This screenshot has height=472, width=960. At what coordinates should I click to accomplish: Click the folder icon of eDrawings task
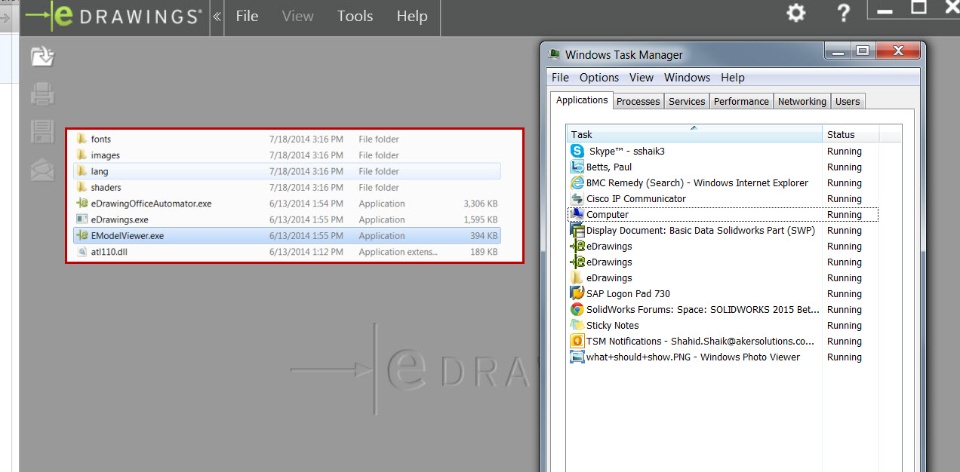tap(577, 277)
